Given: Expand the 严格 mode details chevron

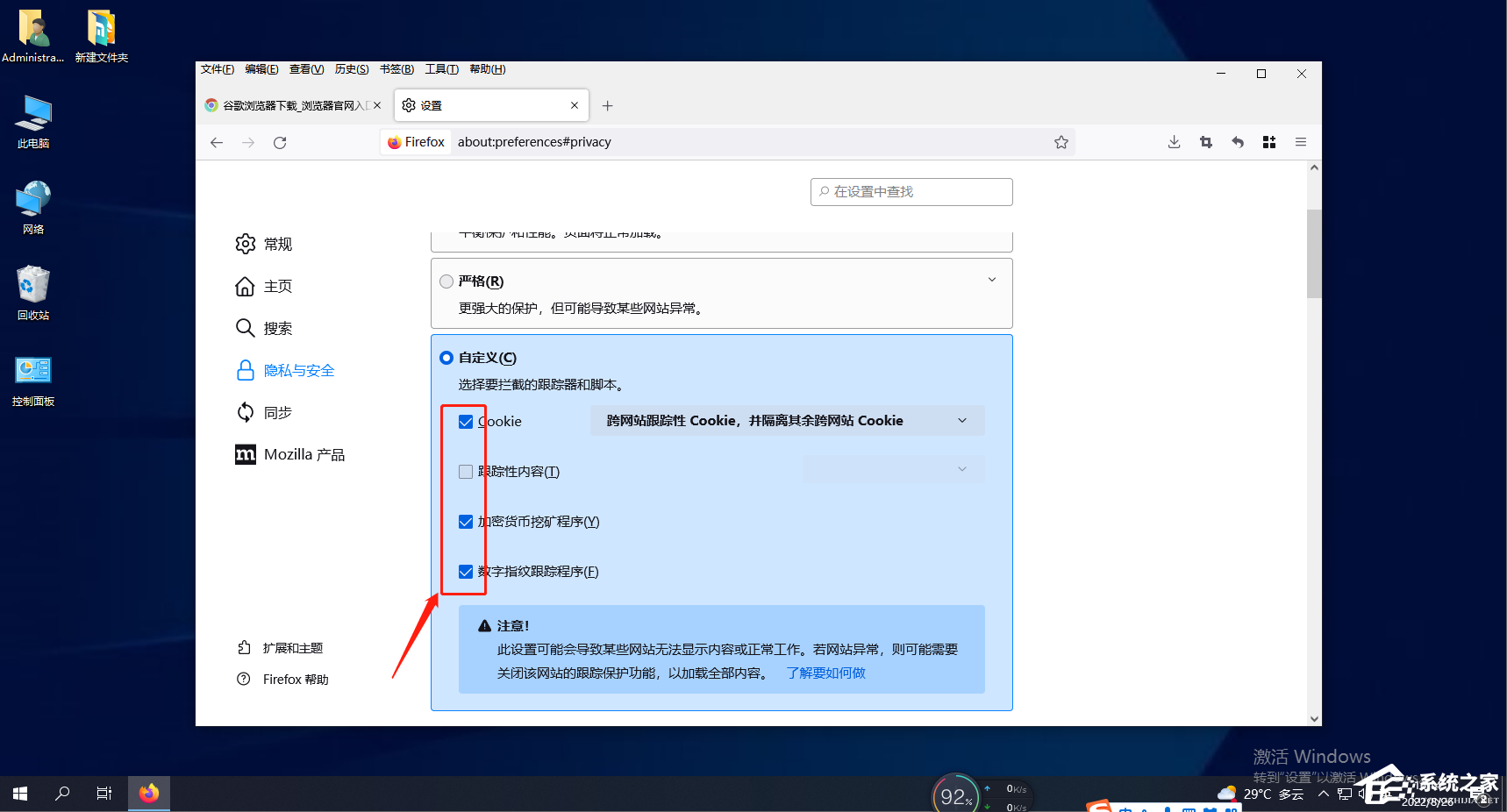Looking at the screenshot, I should 991,279.
